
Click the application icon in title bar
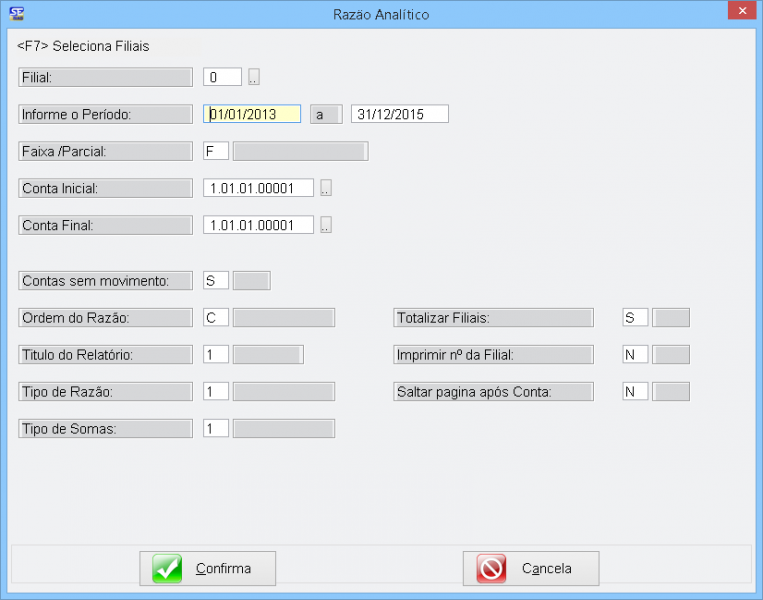(x=16, y=13)
